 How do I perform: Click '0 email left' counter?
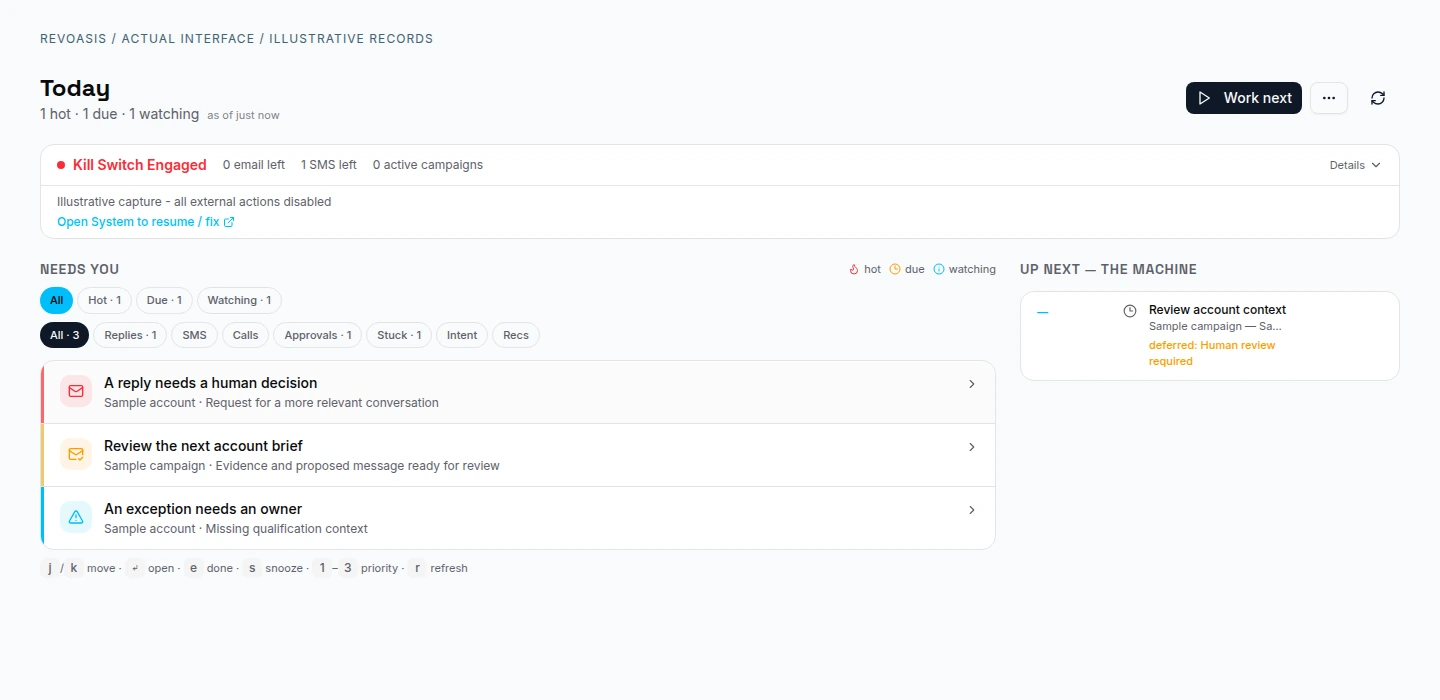254,165
